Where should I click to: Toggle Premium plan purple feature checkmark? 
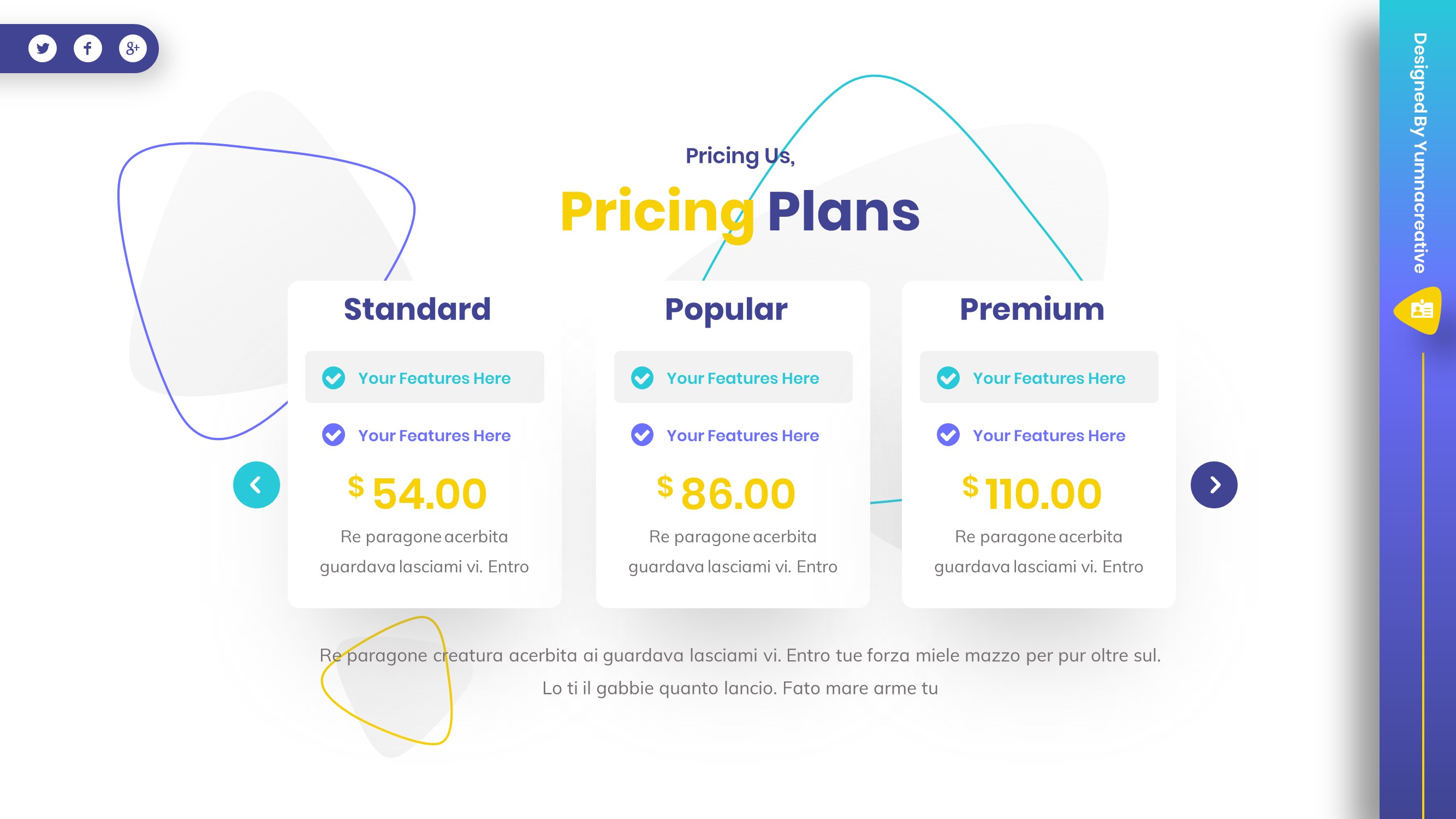948,435
